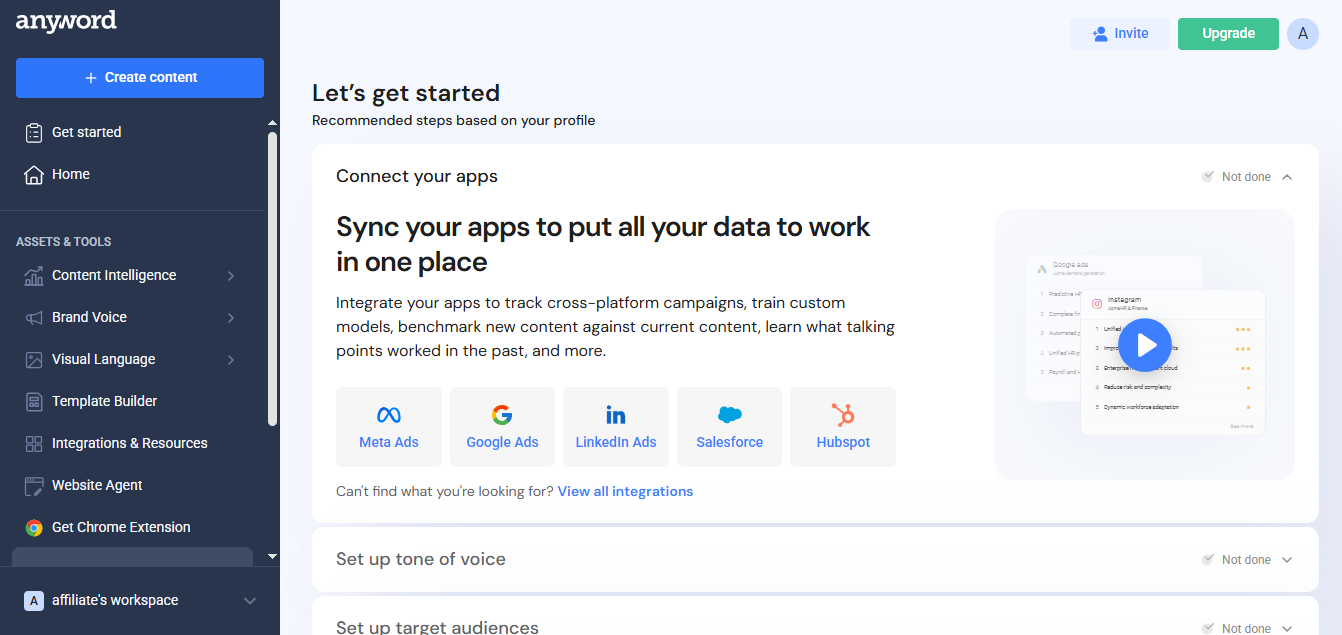Click the Invite button
The width and height of the screenshot is (1342, 635).
tap(1120, 33)
